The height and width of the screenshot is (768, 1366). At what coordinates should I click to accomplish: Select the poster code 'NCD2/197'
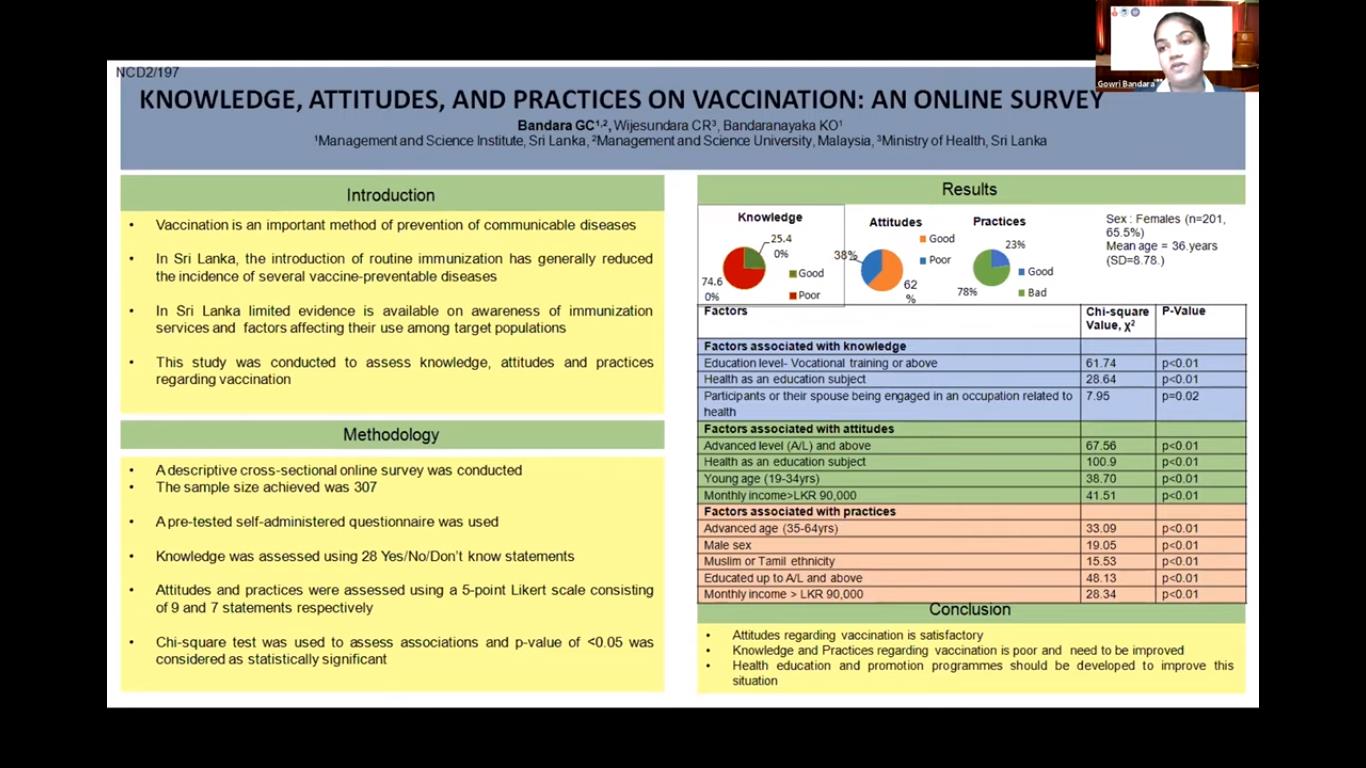147,72
